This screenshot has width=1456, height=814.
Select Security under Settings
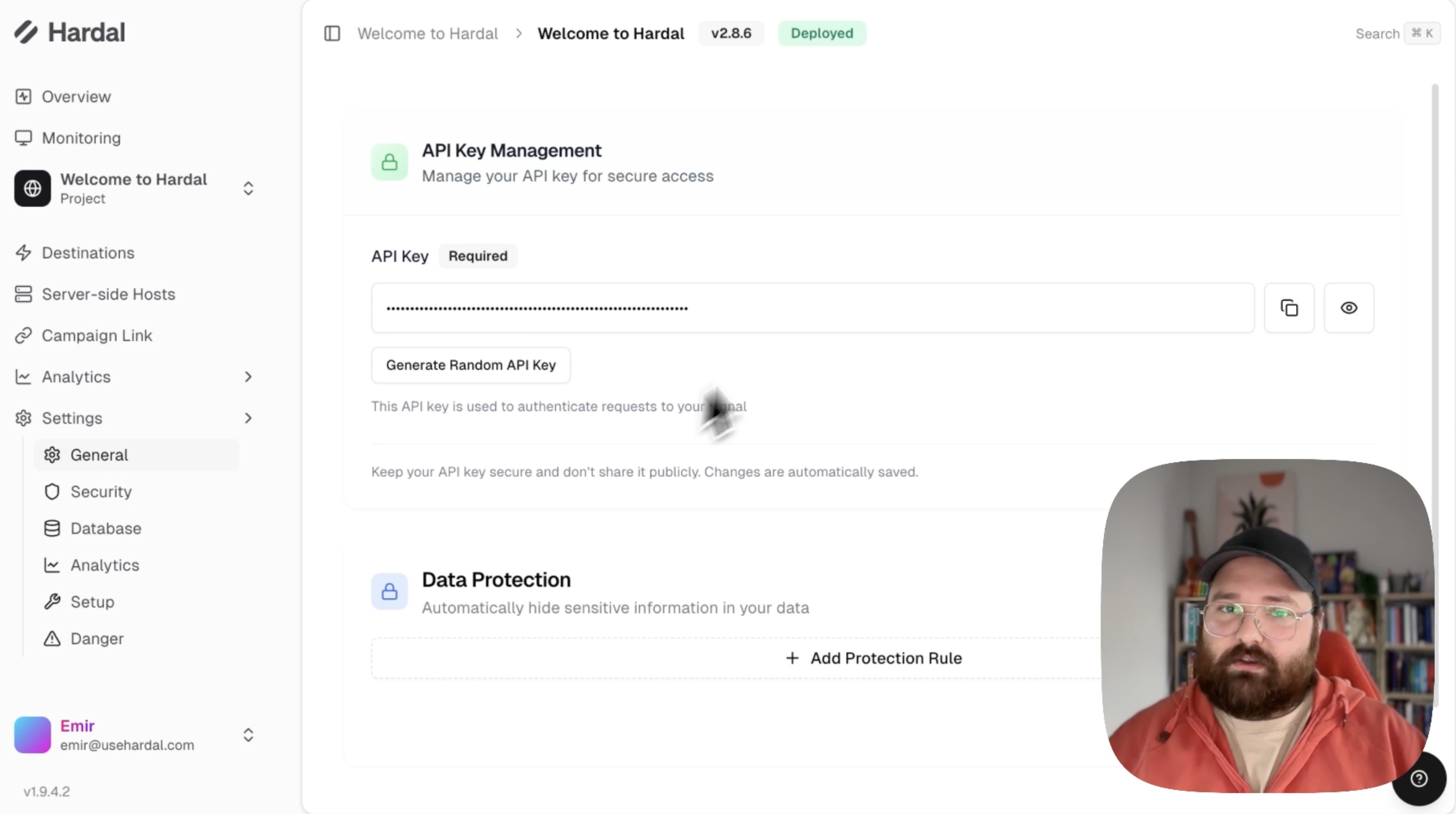(101, 492)
